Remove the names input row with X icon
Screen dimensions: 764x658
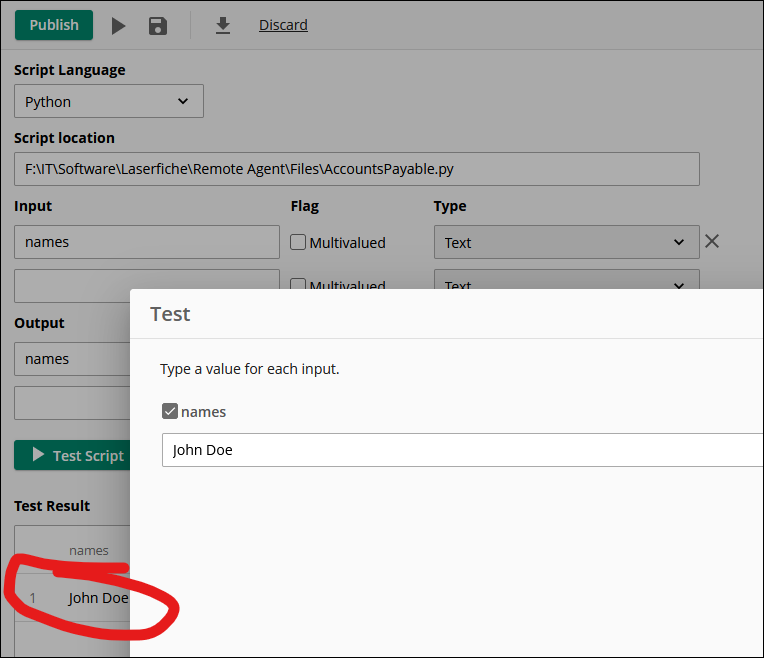click(712, 241)
